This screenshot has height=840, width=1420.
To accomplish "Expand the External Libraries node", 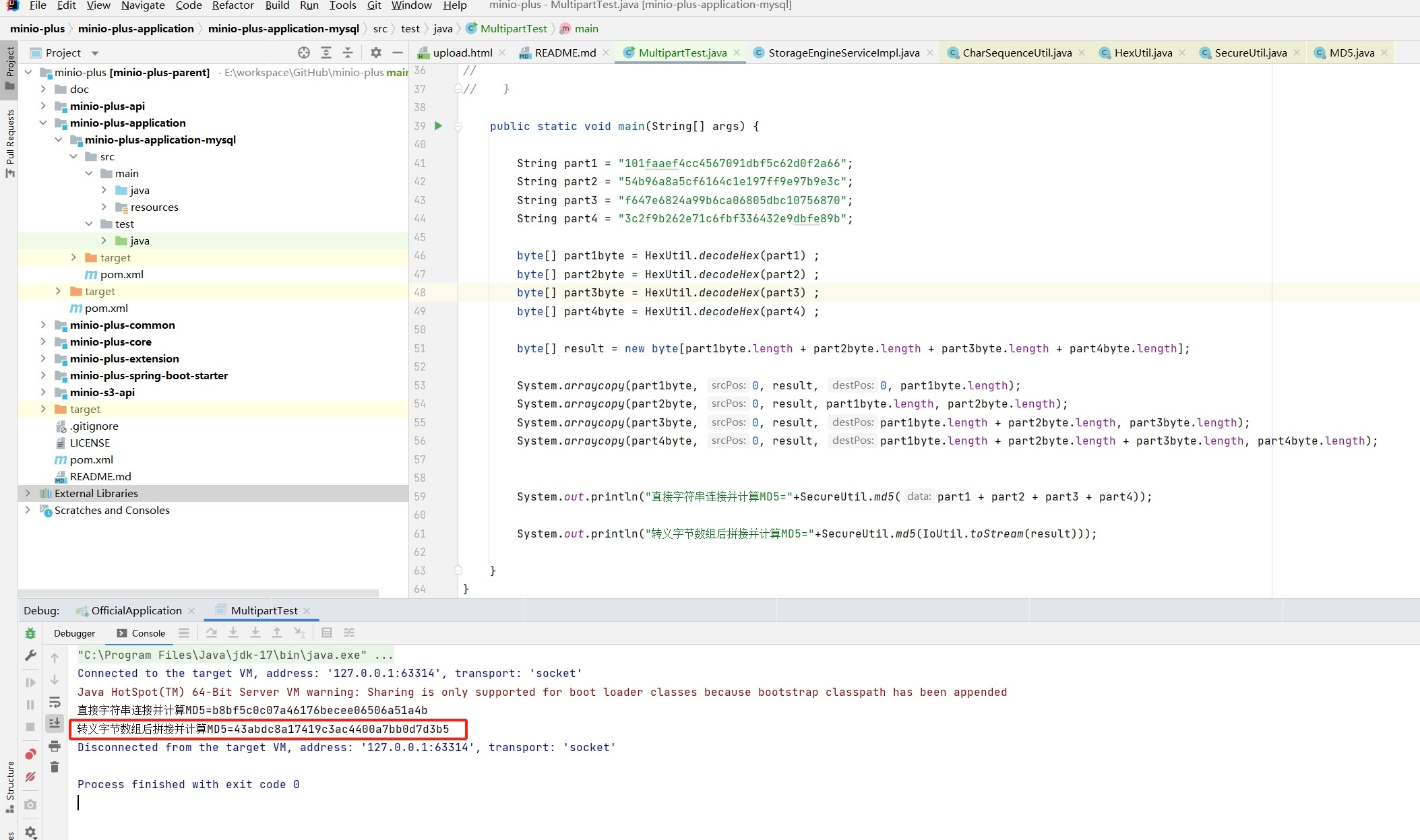I will (x=28, y=493).
